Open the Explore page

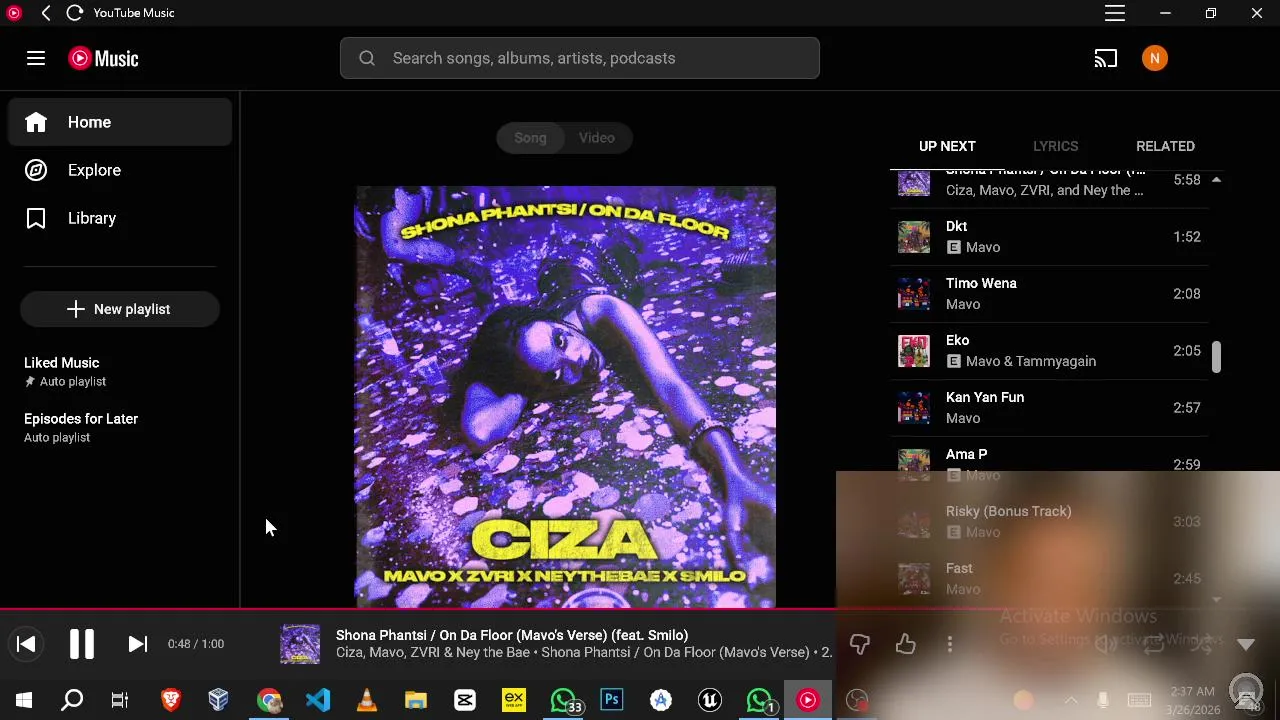pos(120,170)
